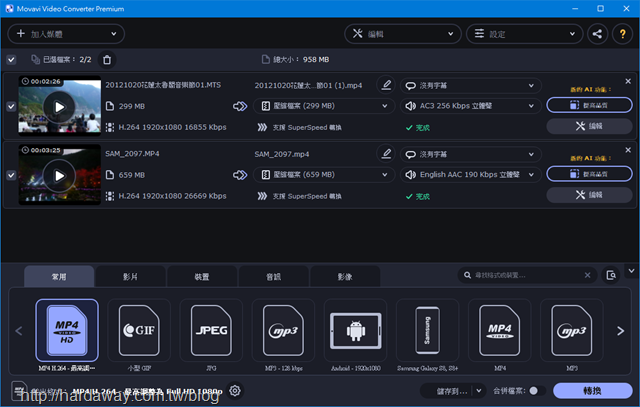Click edit button for SAM_2097 file

point(589,195)
